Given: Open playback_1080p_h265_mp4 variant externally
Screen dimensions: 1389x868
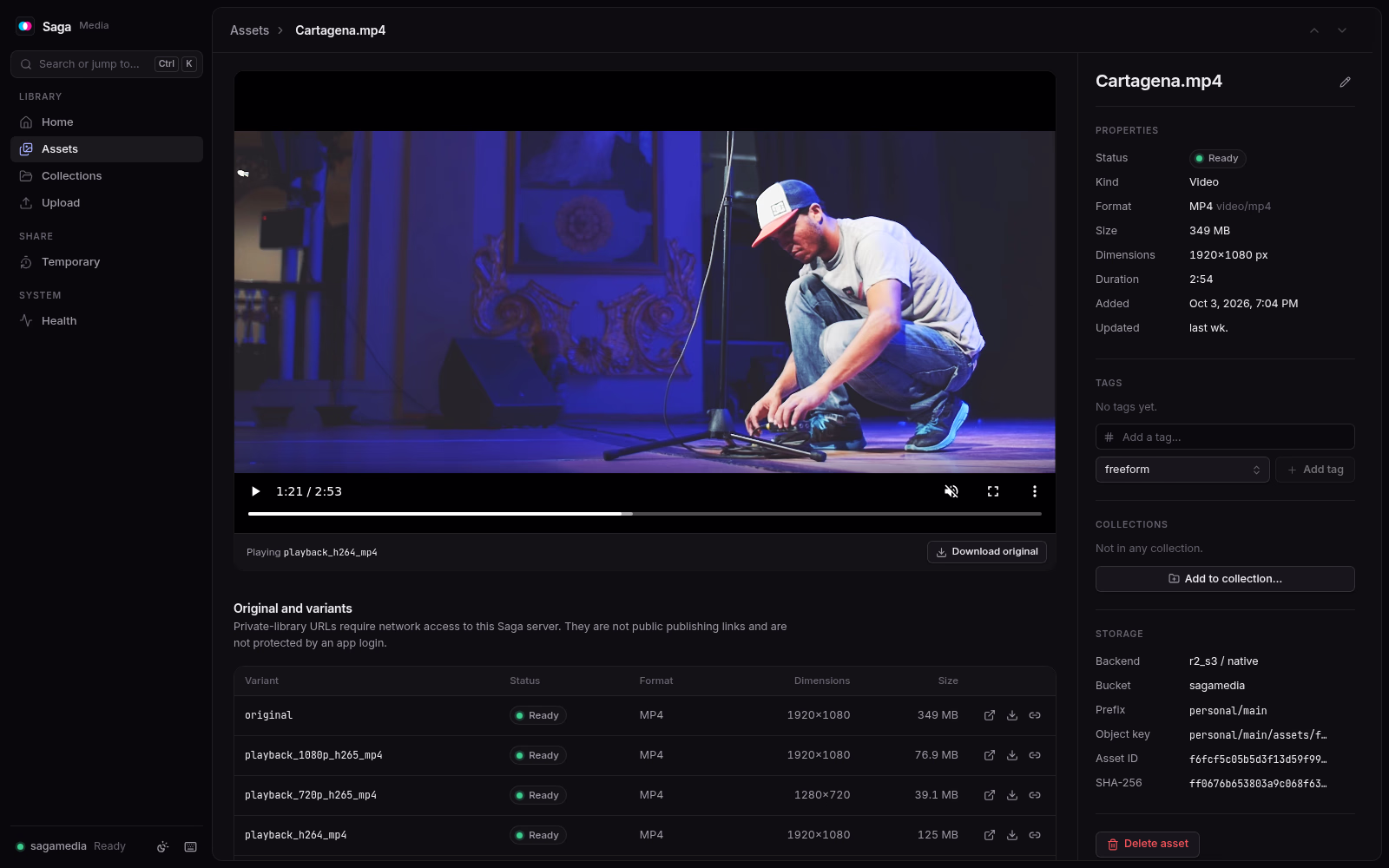Looking at the screenshot, I should click(x=990, y=755).
